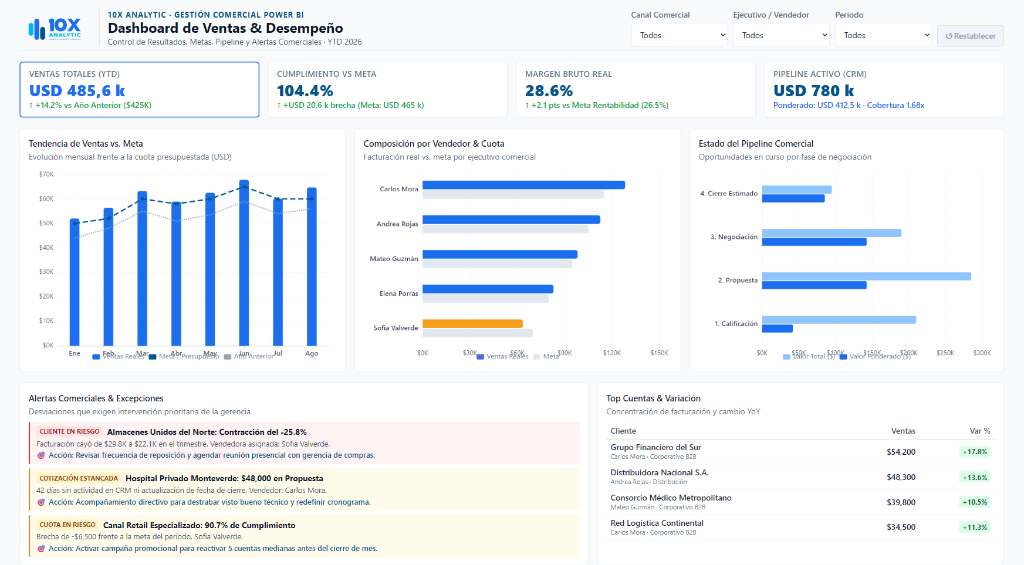Toggle Meta Presupuesto legend swatch
This screenshot has width=1024, height=565.
pos(153,357)
